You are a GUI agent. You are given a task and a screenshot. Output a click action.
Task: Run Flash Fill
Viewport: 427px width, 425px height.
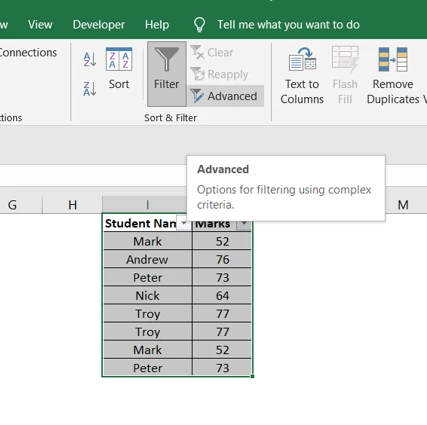(x=345, y=76)
